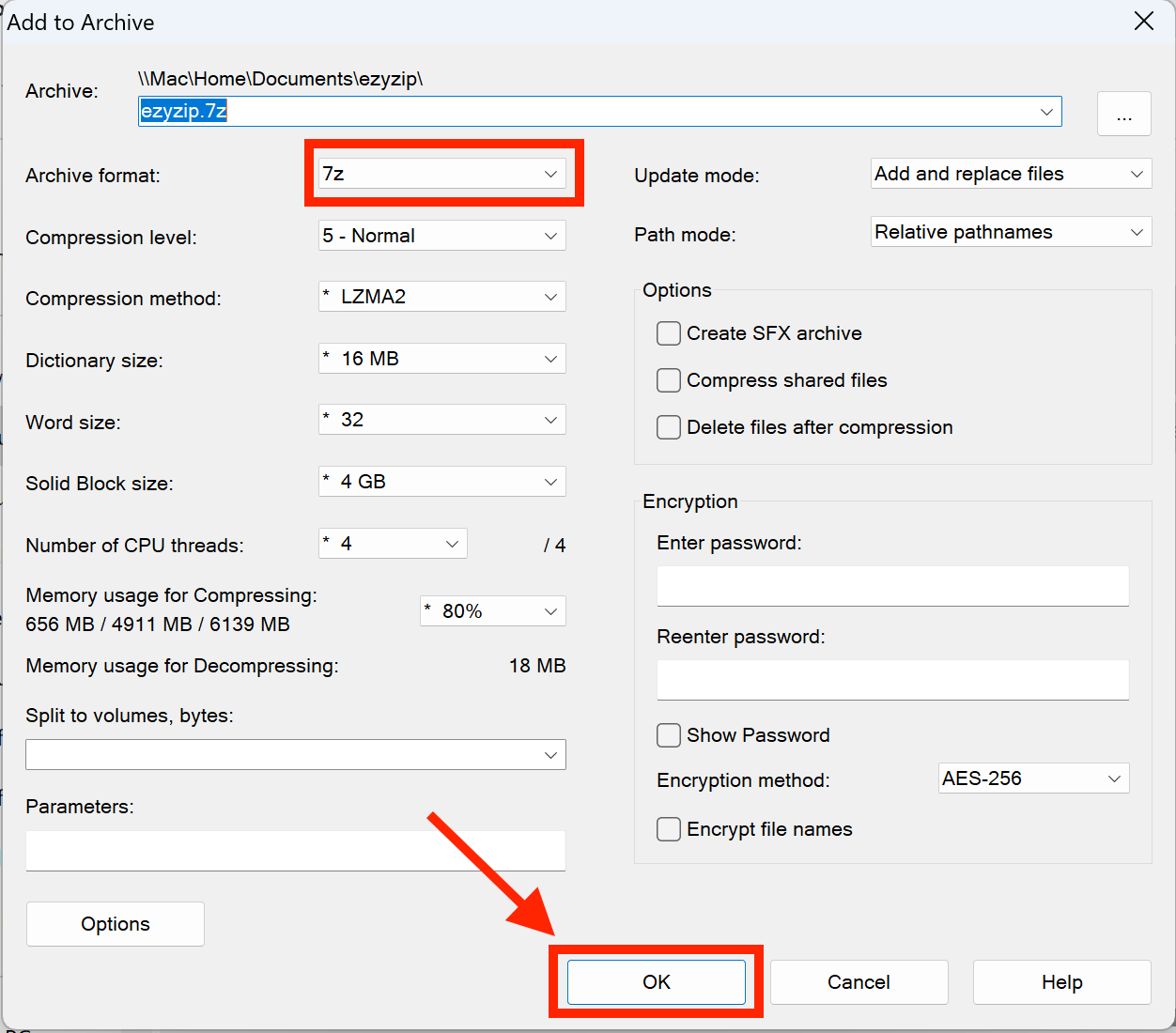
Task: Enable Create SFX archive
Action: pos(668,333)
